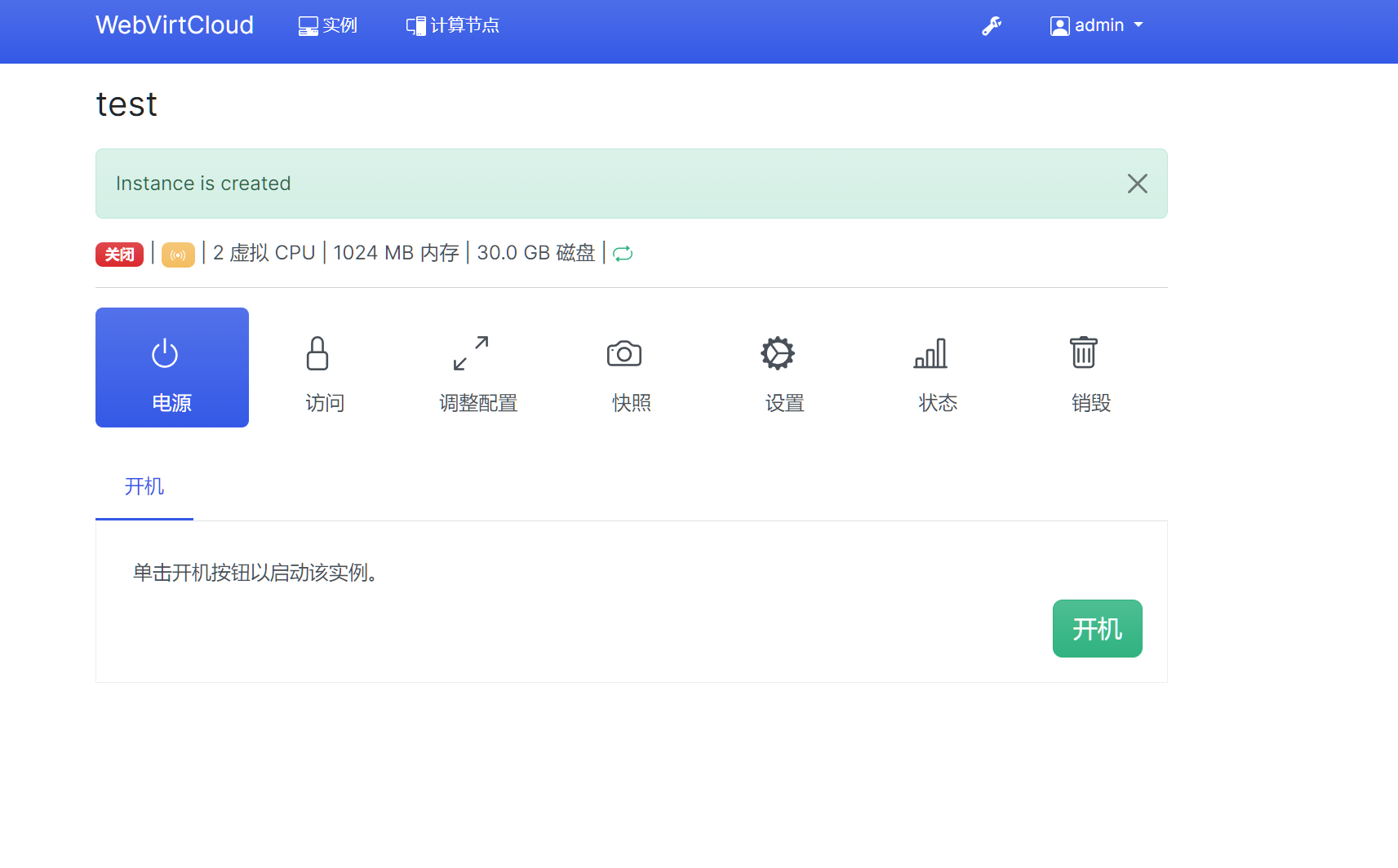This screenshot has width=1398, height=868.
Task: Click the WebVirtCloud brand link
Action: click(x=175, y=25)
